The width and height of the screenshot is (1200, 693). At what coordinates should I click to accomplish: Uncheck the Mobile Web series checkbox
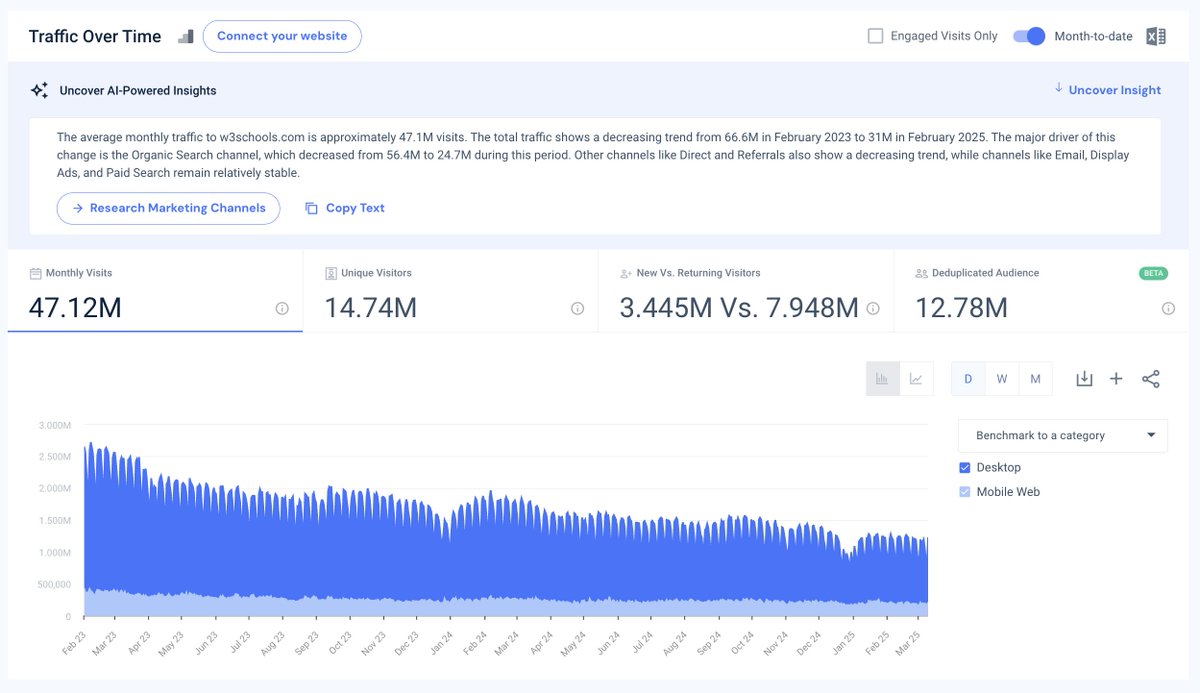click(x=965, y=491)
